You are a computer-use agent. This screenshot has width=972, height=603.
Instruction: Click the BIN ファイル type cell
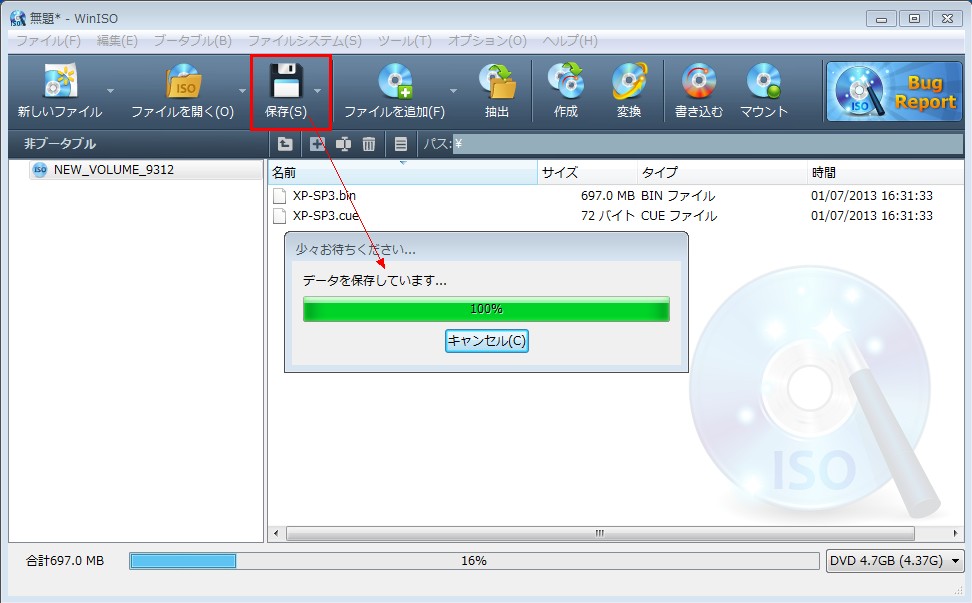tap(678, 196)
